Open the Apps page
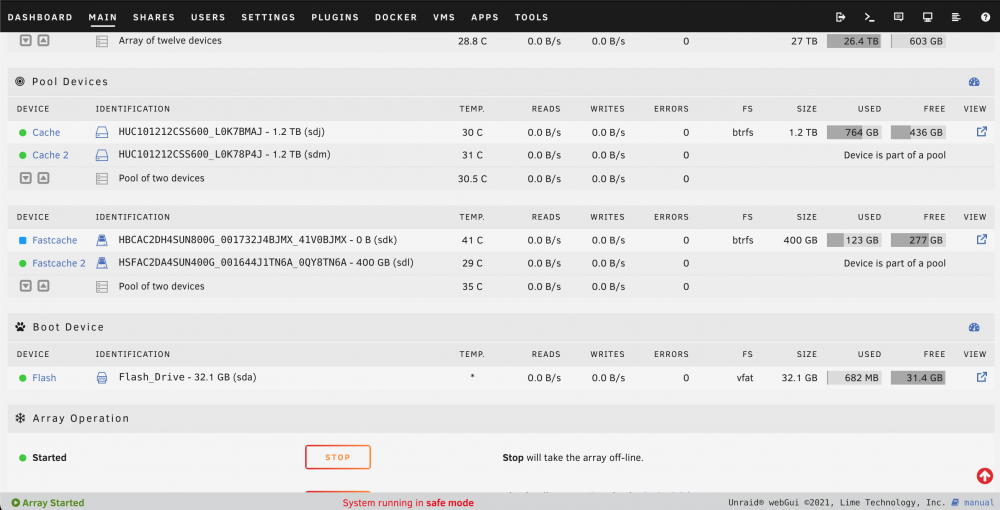This screenshot has height=510, width=1000. [485, 17]
